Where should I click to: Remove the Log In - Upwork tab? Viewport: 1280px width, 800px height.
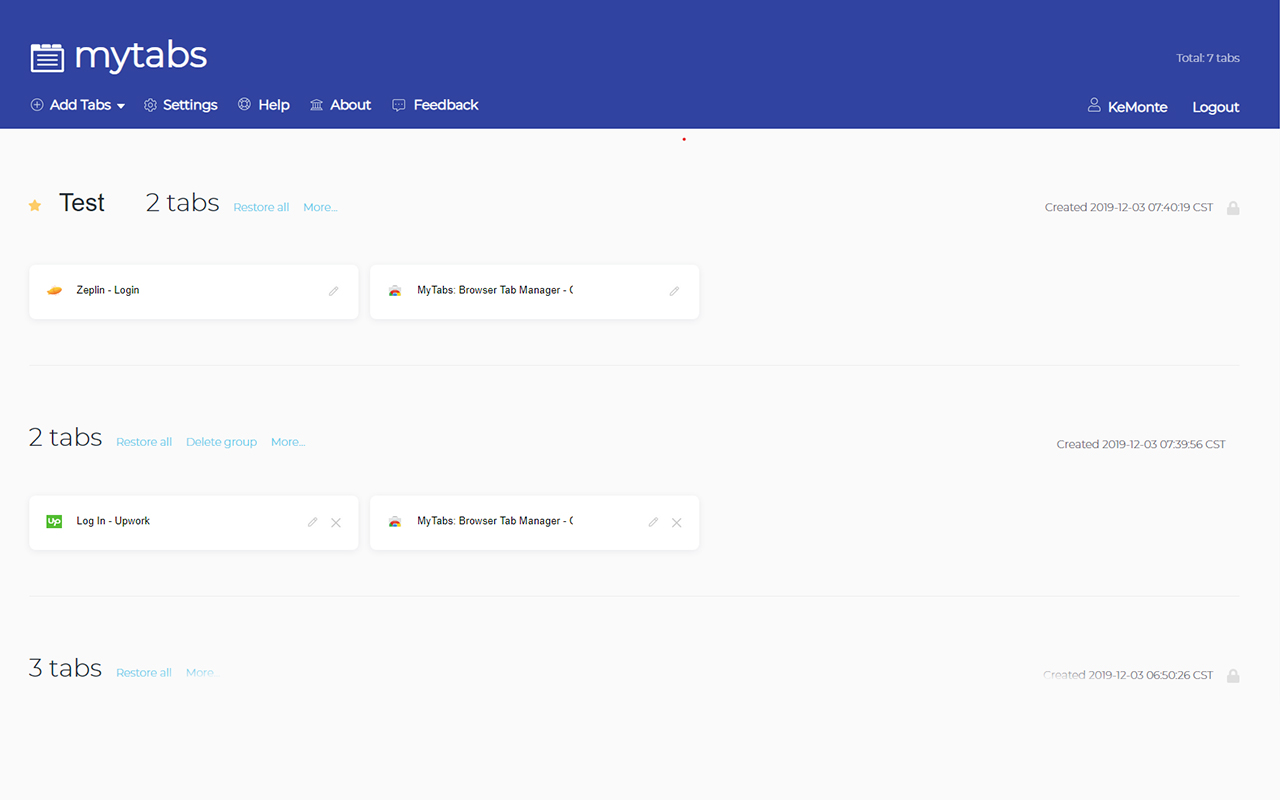click(336, 523)
